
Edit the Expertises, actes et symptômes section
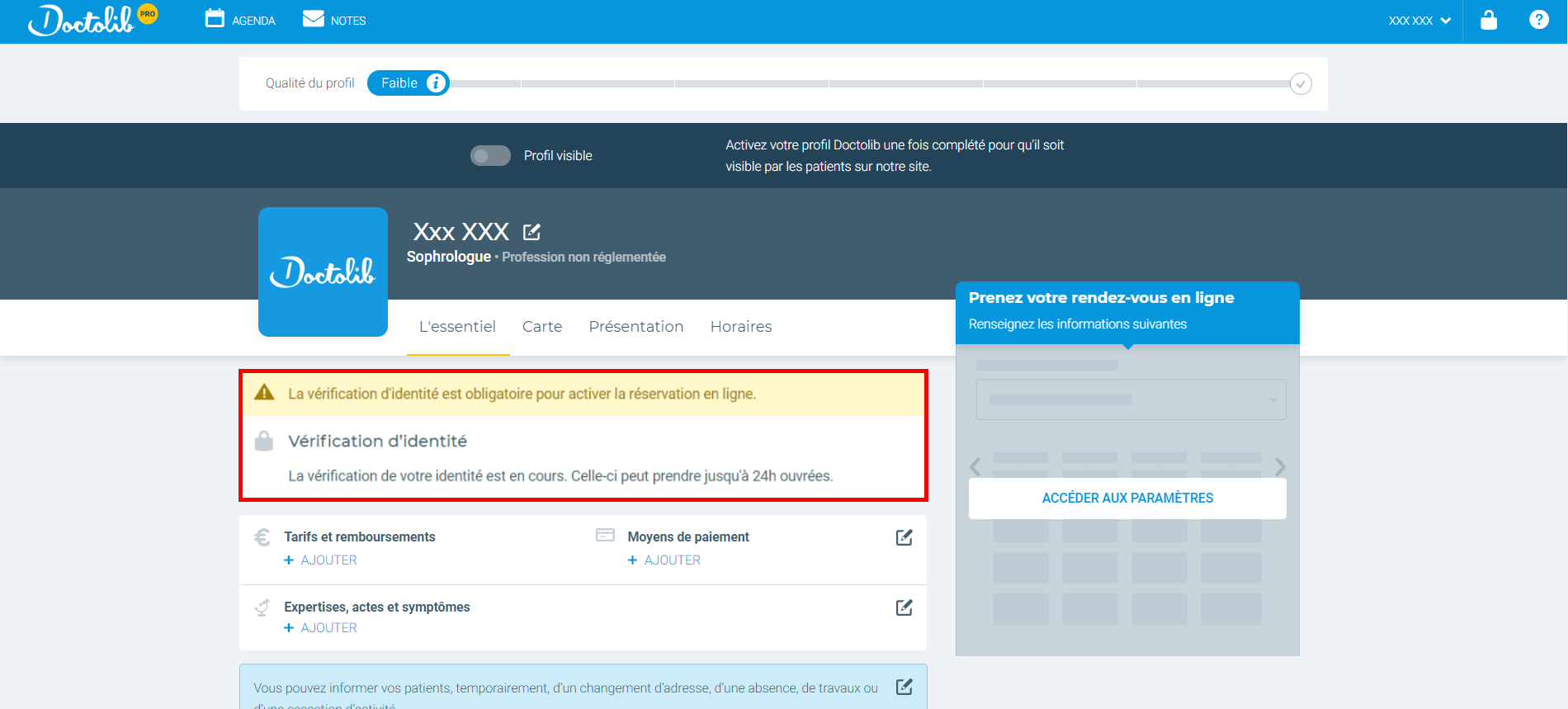click(904, 607)
